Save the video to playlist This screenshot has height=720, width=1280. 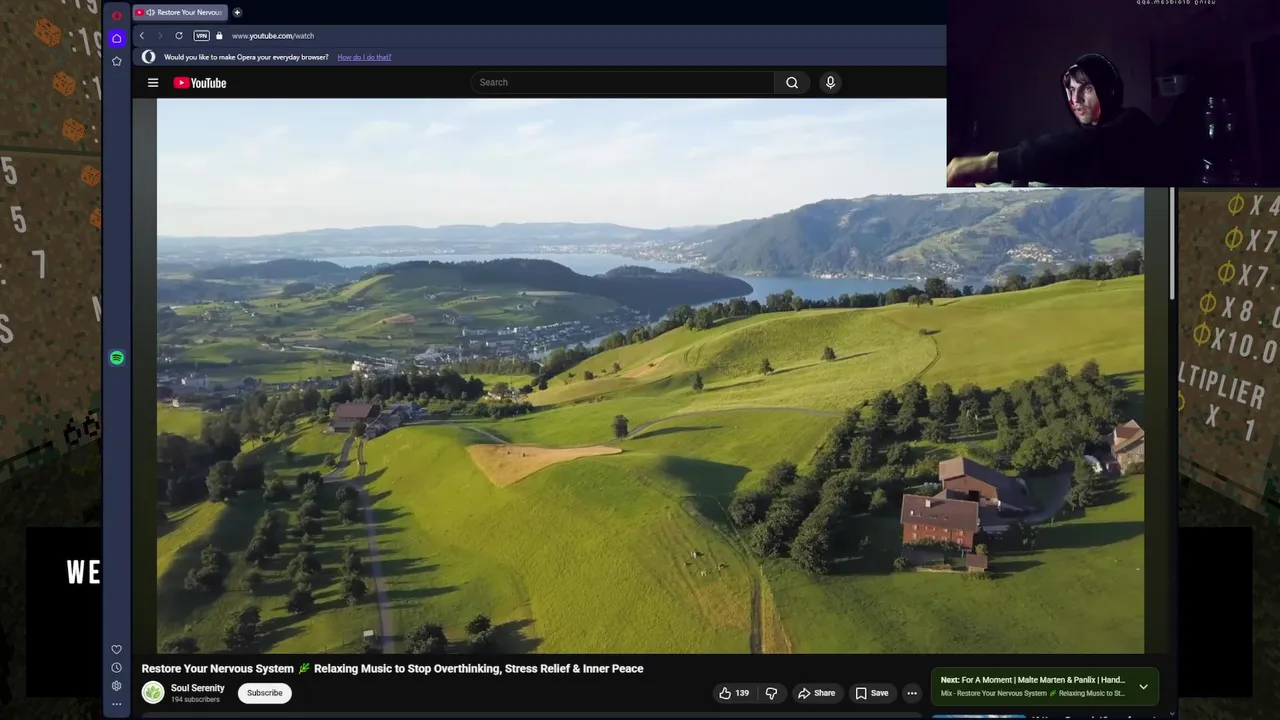872,693
